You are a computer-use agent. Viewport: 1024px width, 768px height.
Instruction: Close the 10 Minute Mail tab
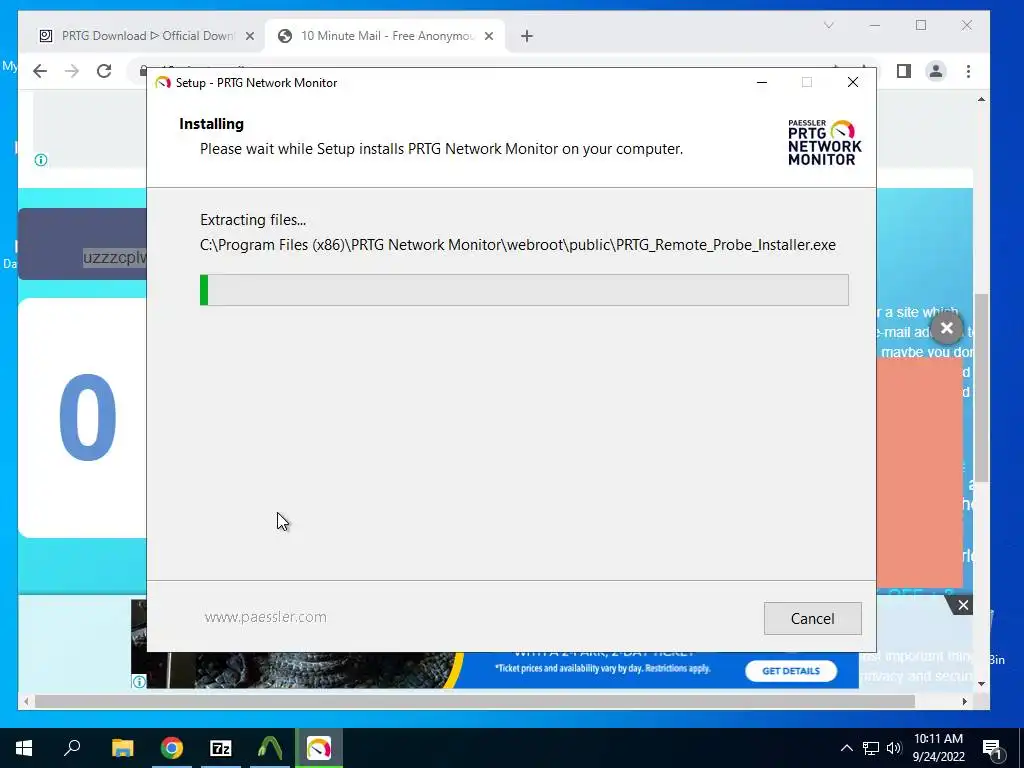click(x=488, y=37)
